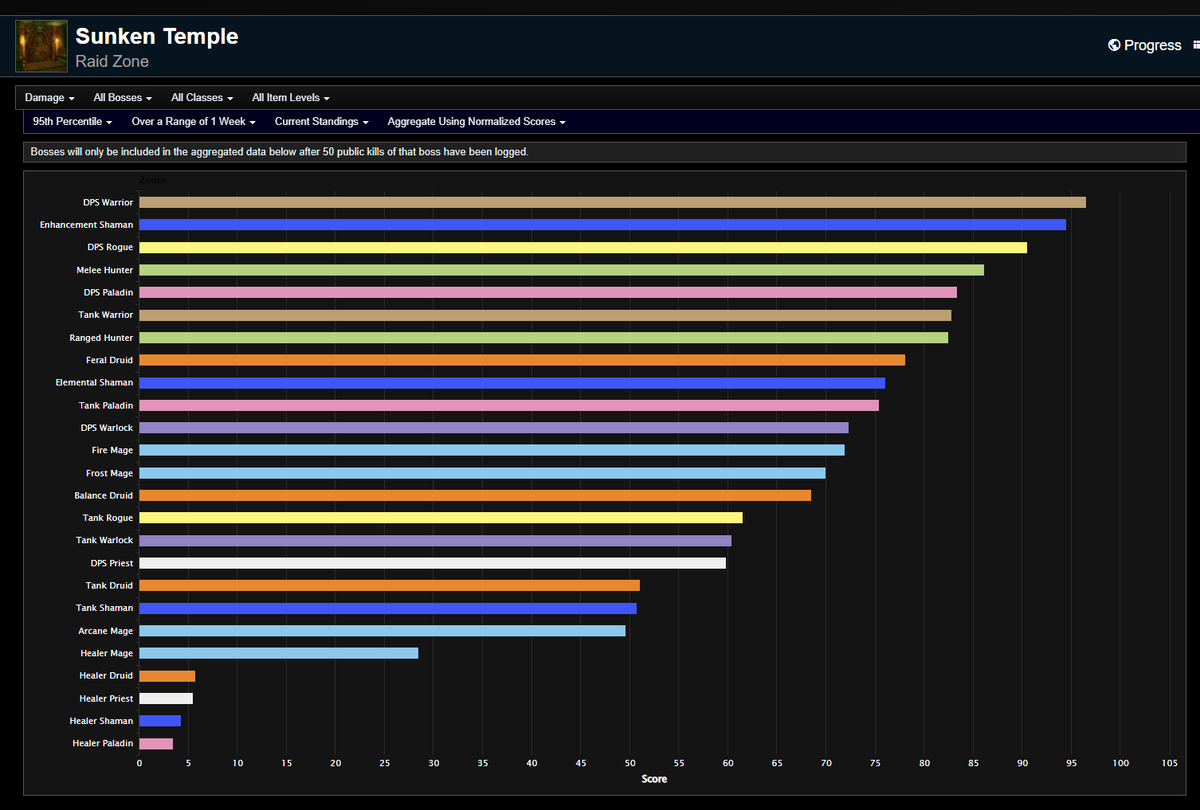Select the Ranged Hunter bar

[543, 338]
